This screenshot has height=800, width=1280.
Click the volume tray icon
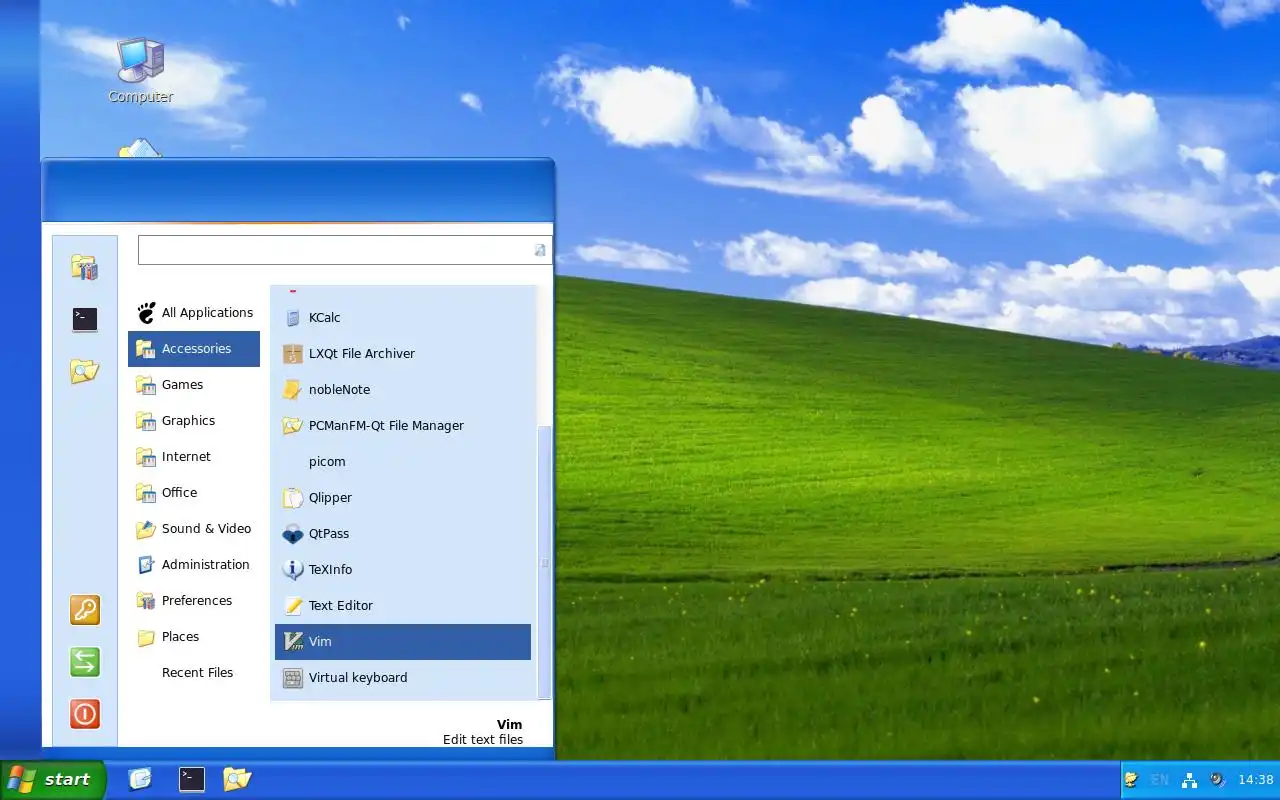(1218, 780)
